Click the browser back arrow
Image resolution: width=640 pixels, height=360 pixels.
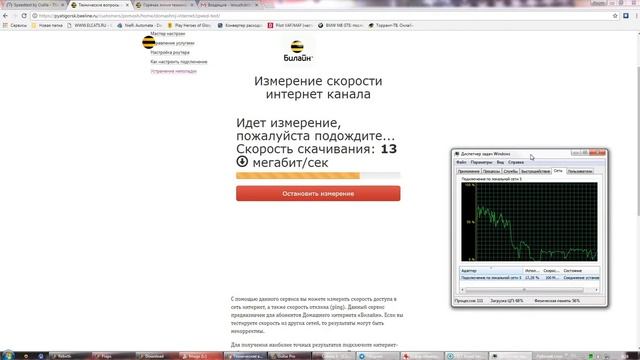tap(5, 16)
